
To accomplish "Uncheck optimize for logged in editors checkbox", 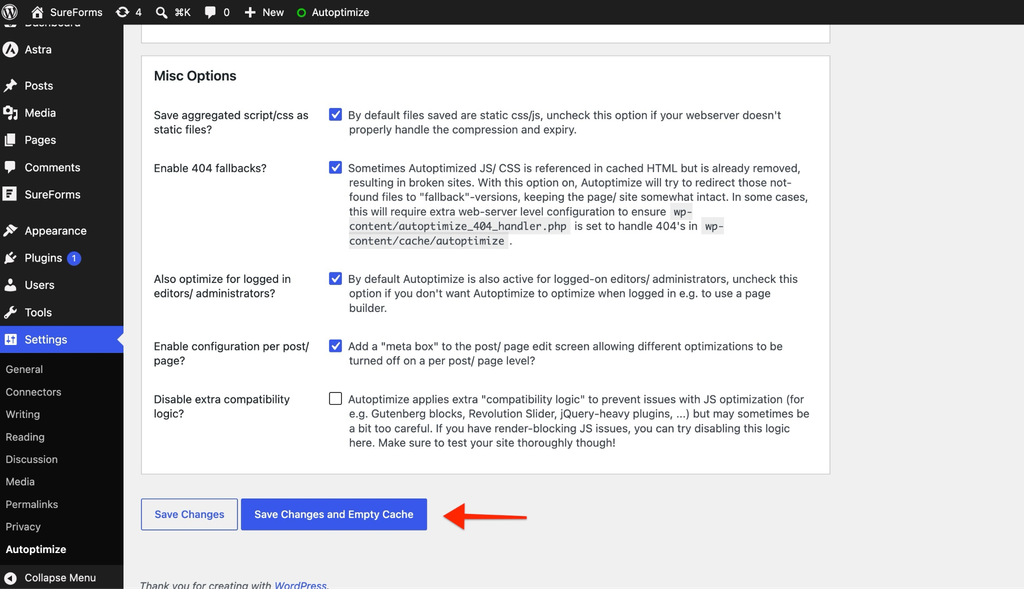I will (335, 279).
